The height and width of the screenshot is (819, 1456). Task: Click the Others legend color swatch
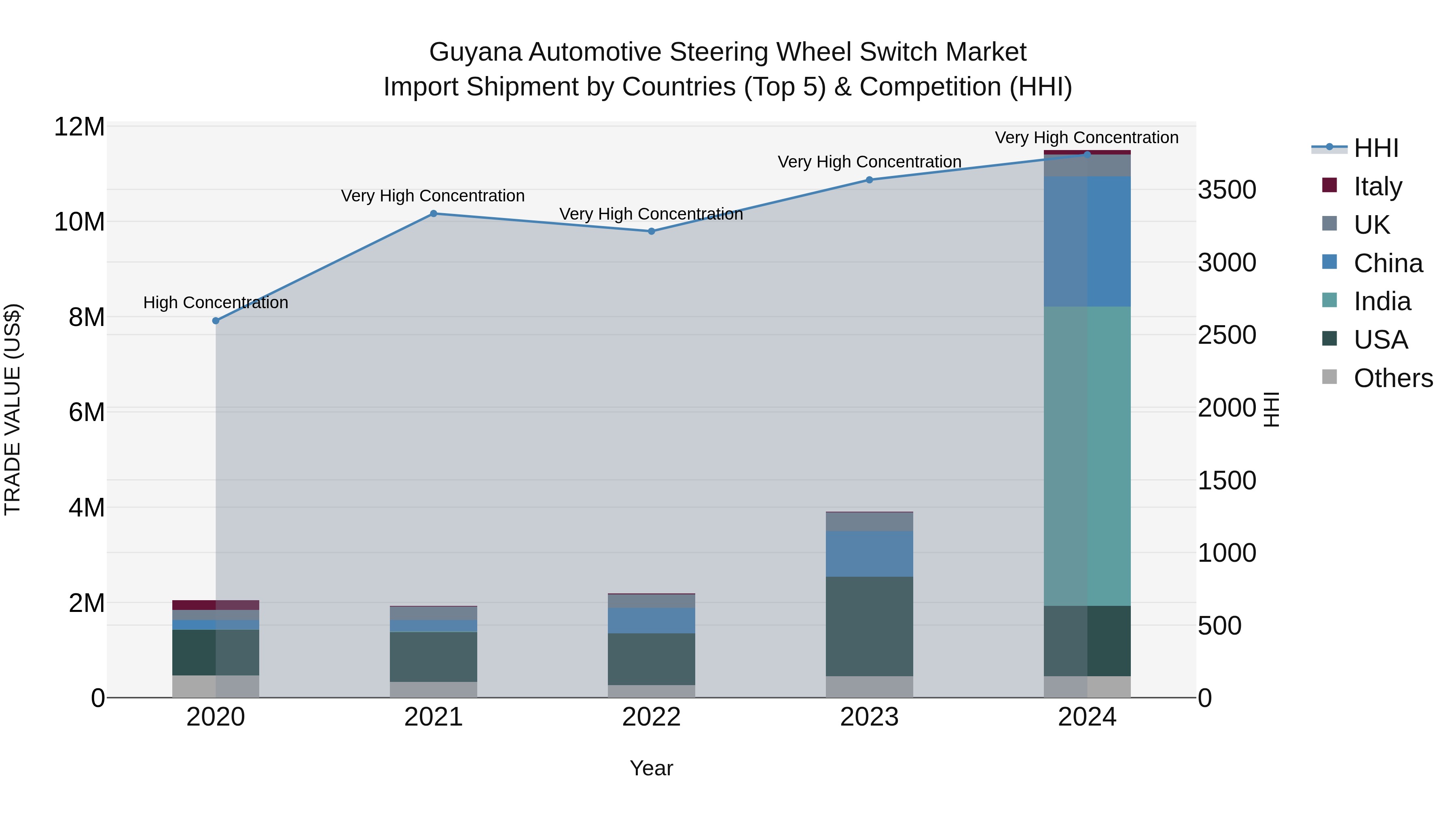tap(1329, 377)
